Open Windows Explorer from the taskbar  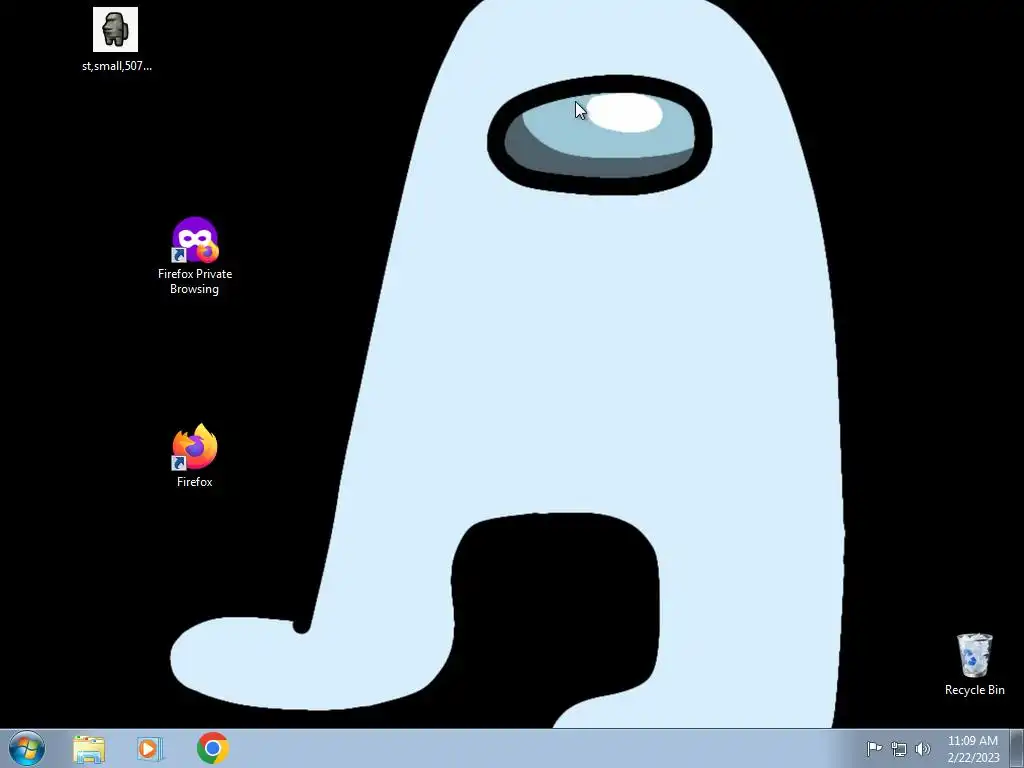pos(89,749)
